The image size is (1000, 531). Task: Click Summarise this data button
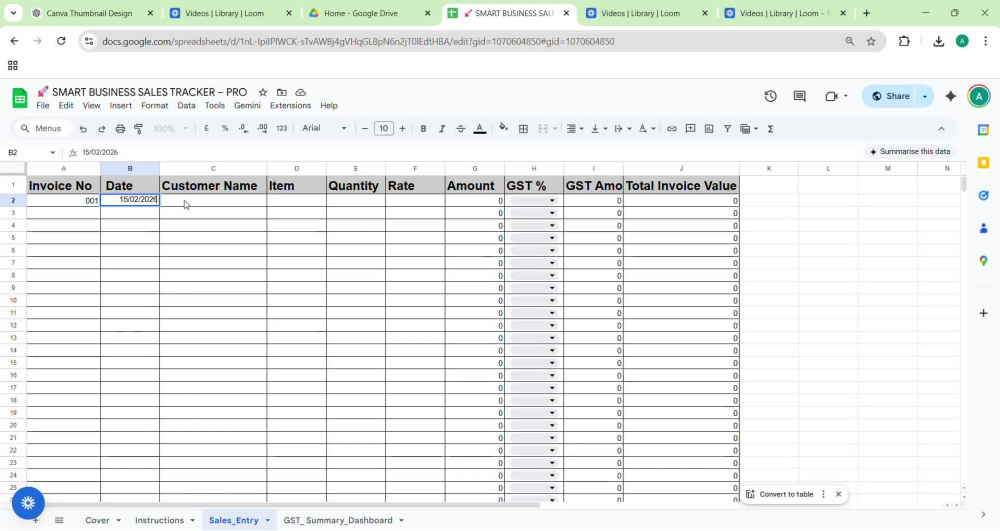click(x=910, y=152)
